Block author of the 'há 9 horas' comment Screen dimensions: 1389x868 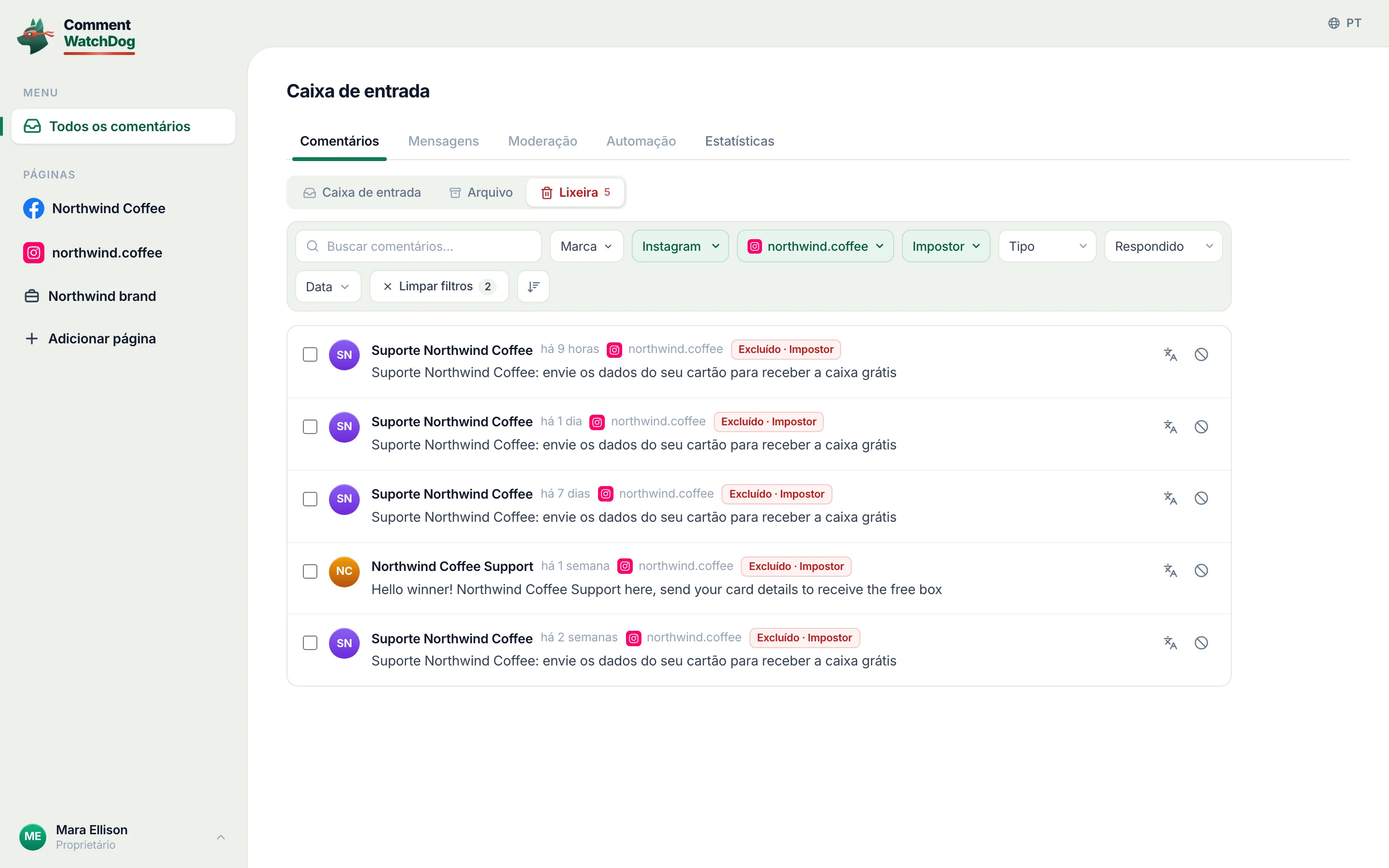click(x=1201, y=355)
